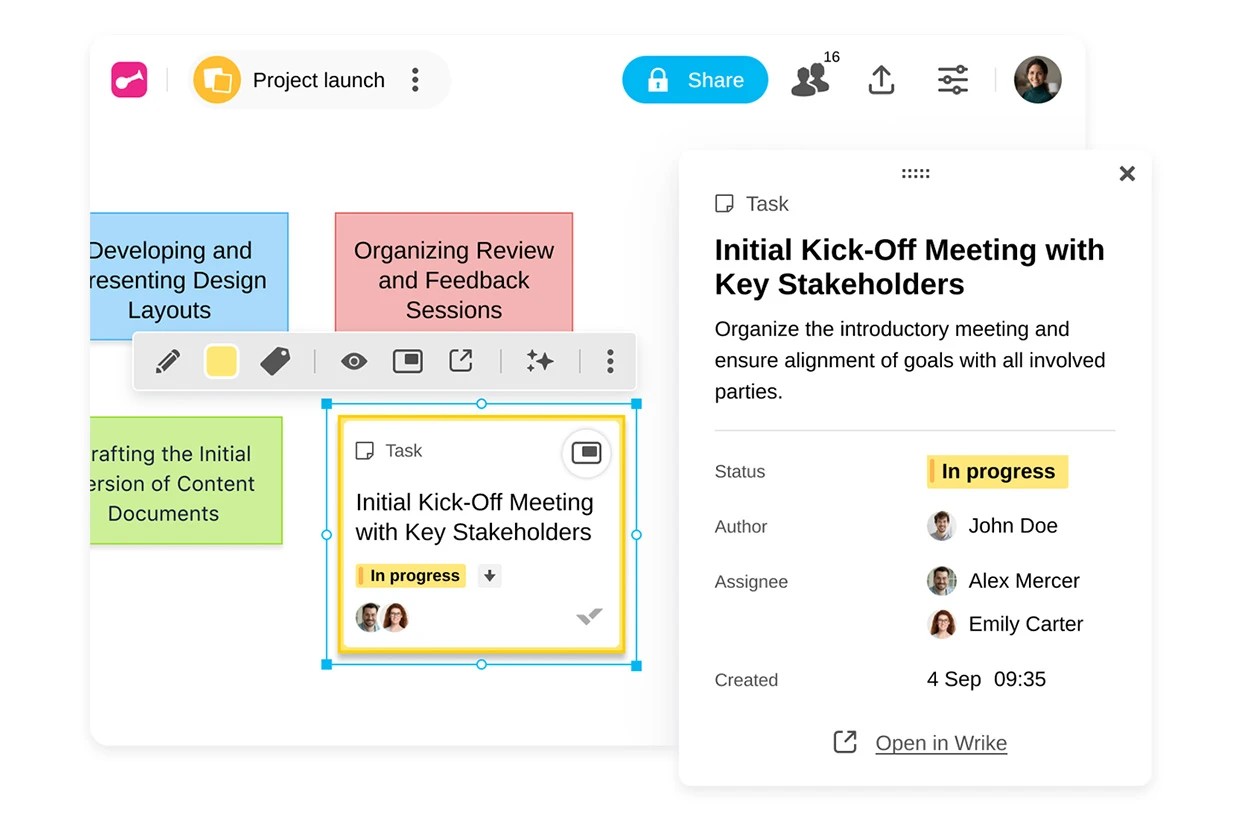
Task: Open the Project launch options menu
Action: click(415, 80)
